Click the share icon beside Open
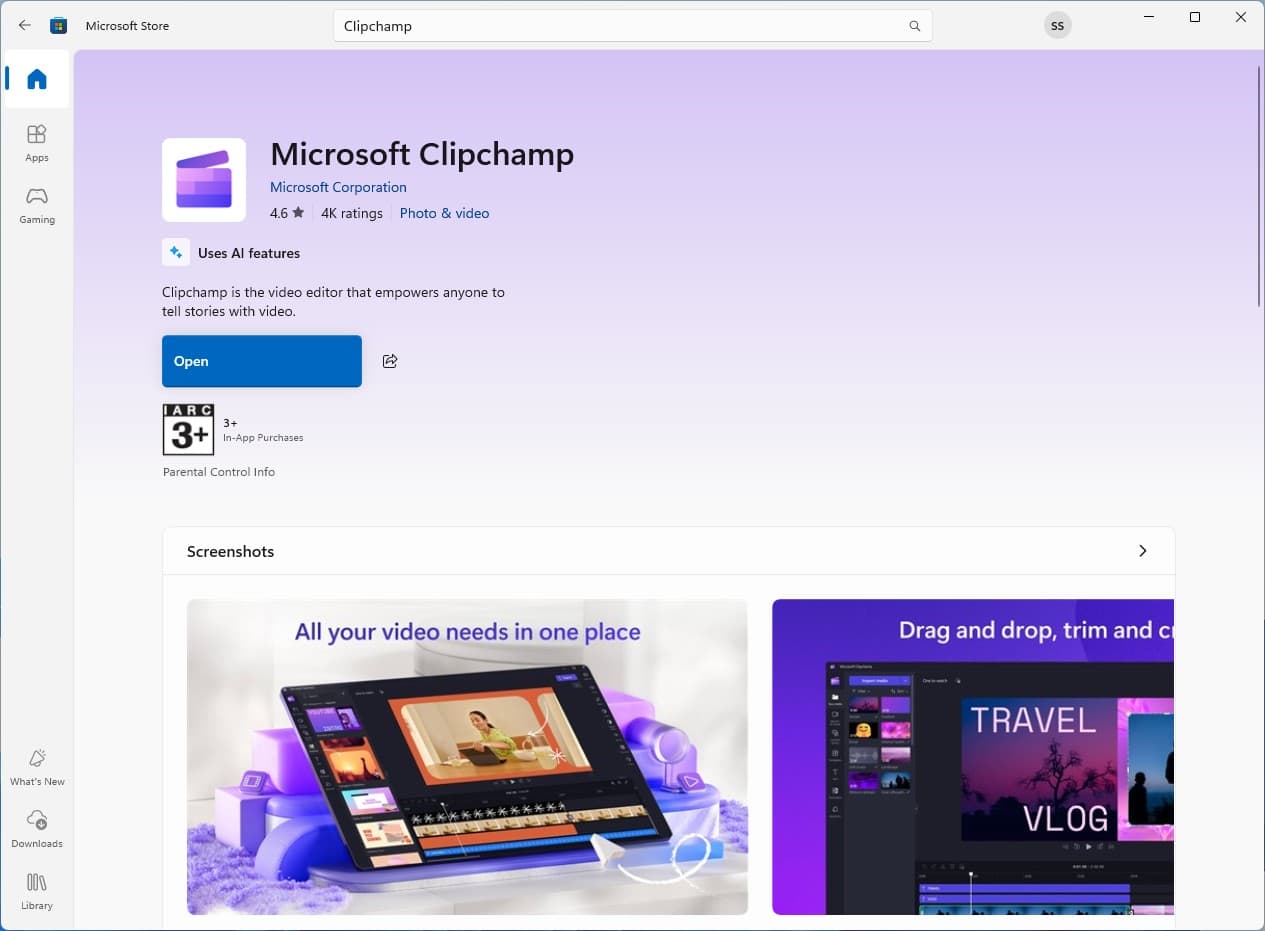Viewport: 1265px width, 931px height. coord(390,361)
